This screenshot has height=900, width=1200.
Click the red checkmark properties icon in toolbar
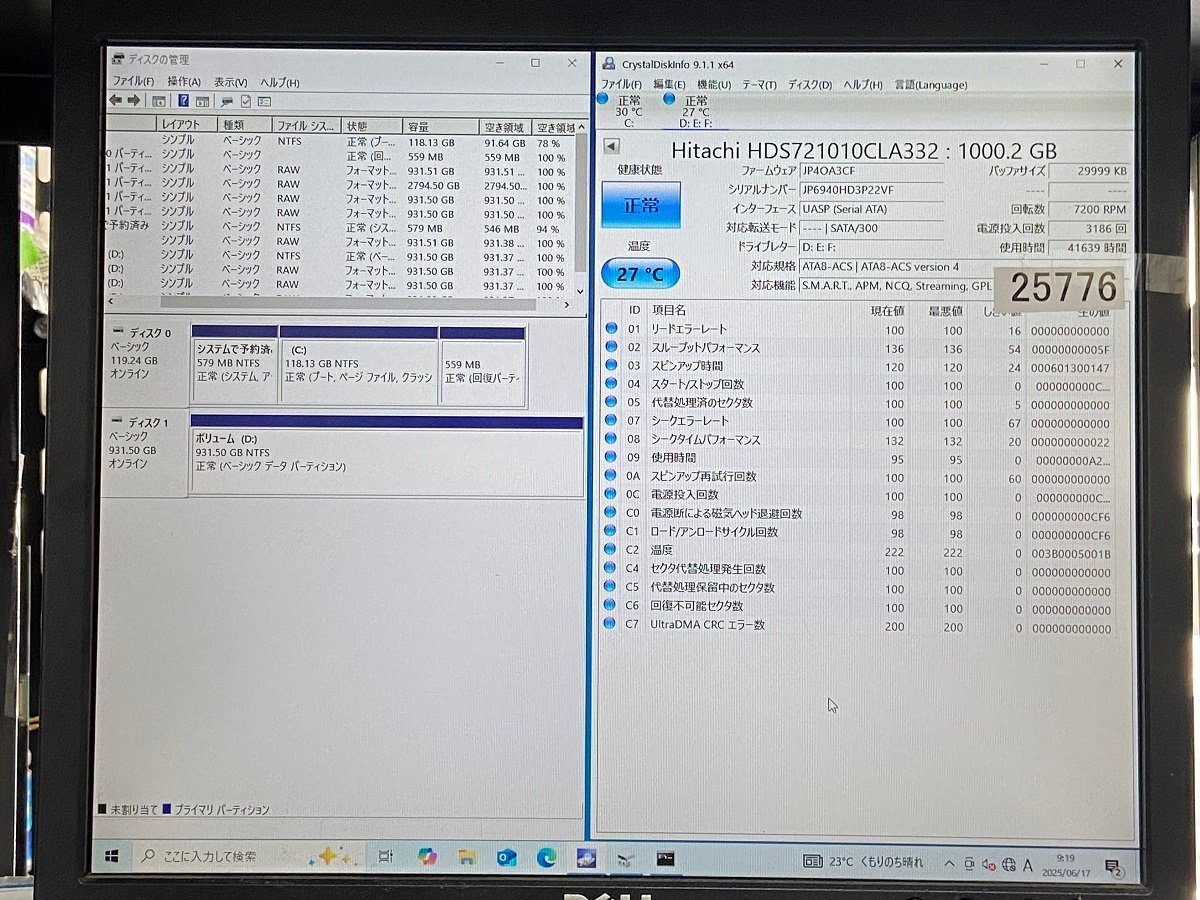(245, 101)
